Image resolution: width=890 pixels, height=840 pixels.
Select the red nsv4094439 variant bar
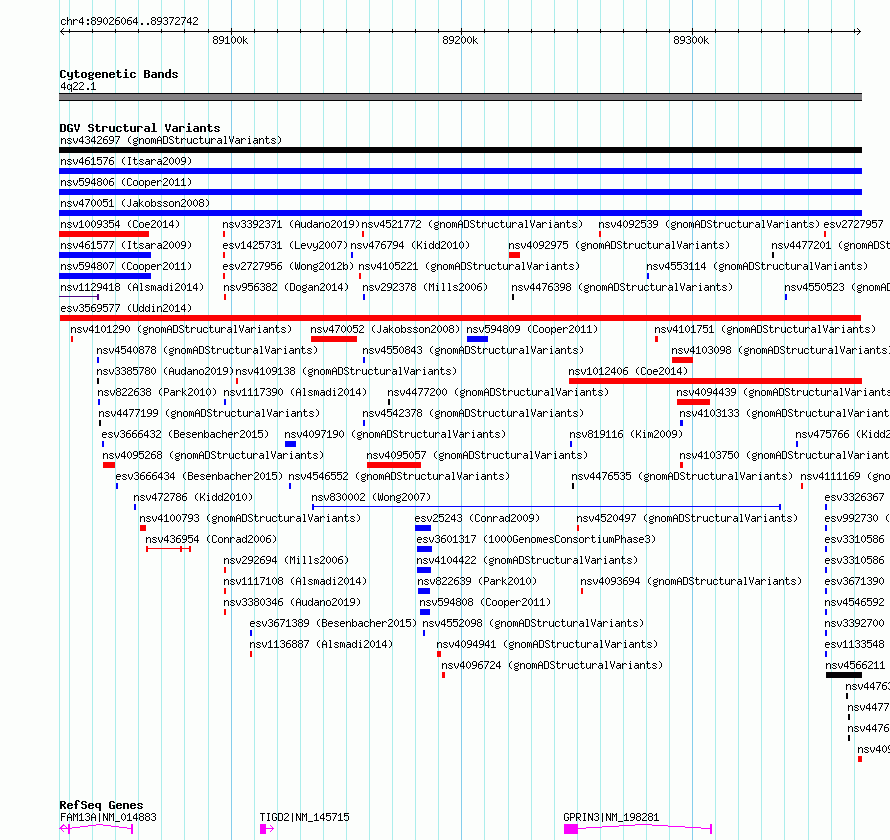pyautogui.click(x=693, y=402)
